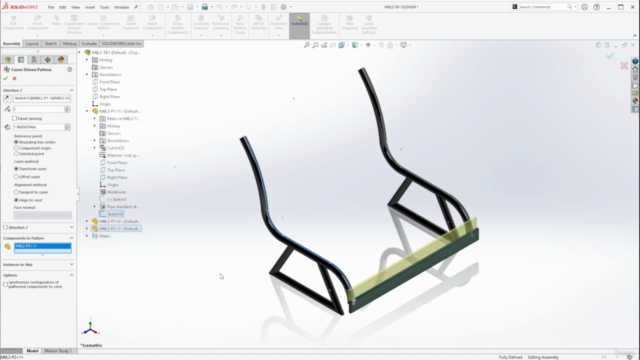Expand the Instances to Skip section
The image size is (640, 360).
(71, 264)
